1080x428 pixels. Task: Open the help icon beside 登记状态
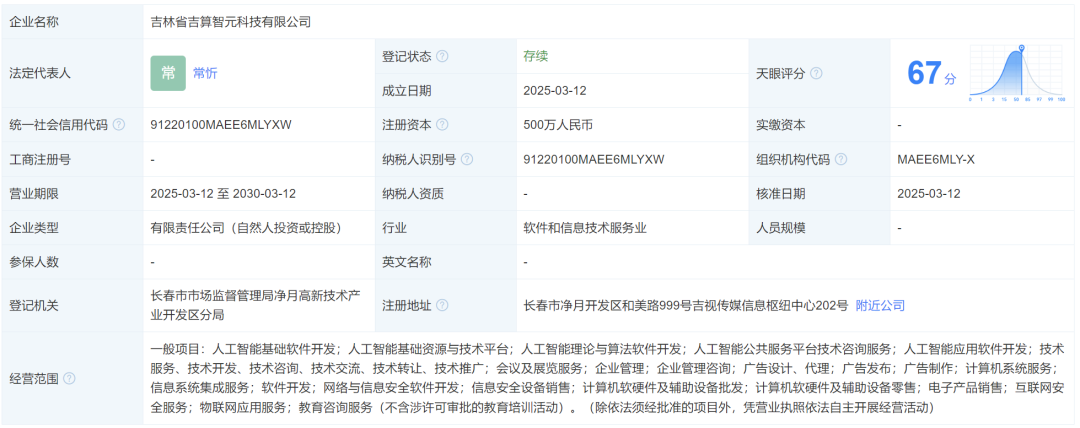click(x=442, y=57)
